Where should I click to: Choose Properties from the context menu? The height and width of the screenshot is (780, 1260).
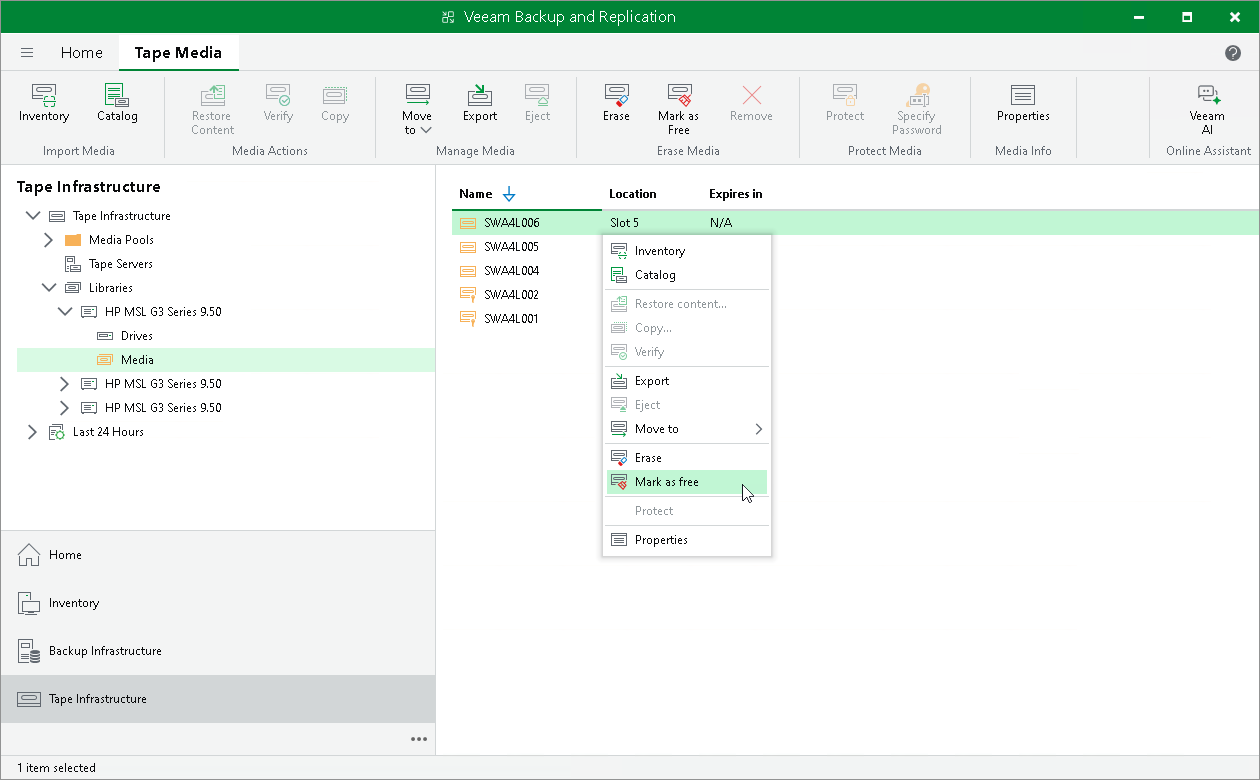coord(687,540)
